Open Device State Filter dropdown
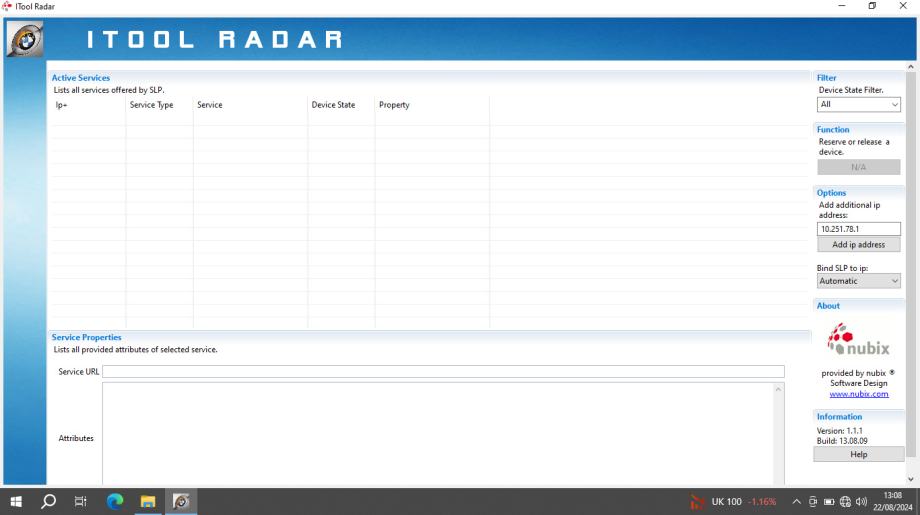The width and height of the screenshot is (920, 515). [x=858, y=104]
